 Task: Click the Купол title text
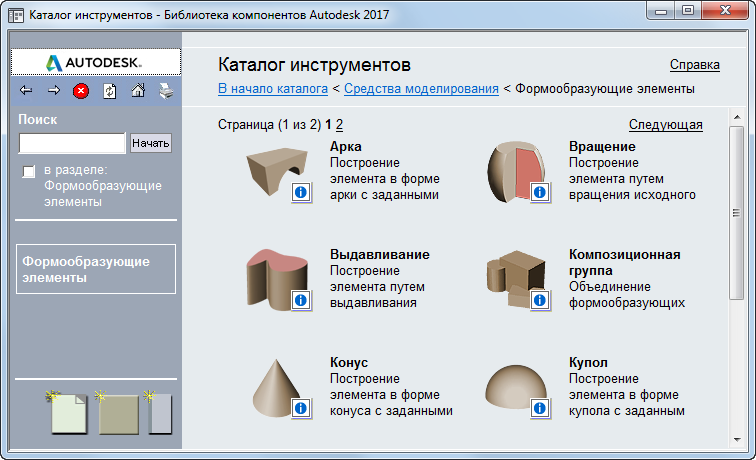(x=588, y=362)
